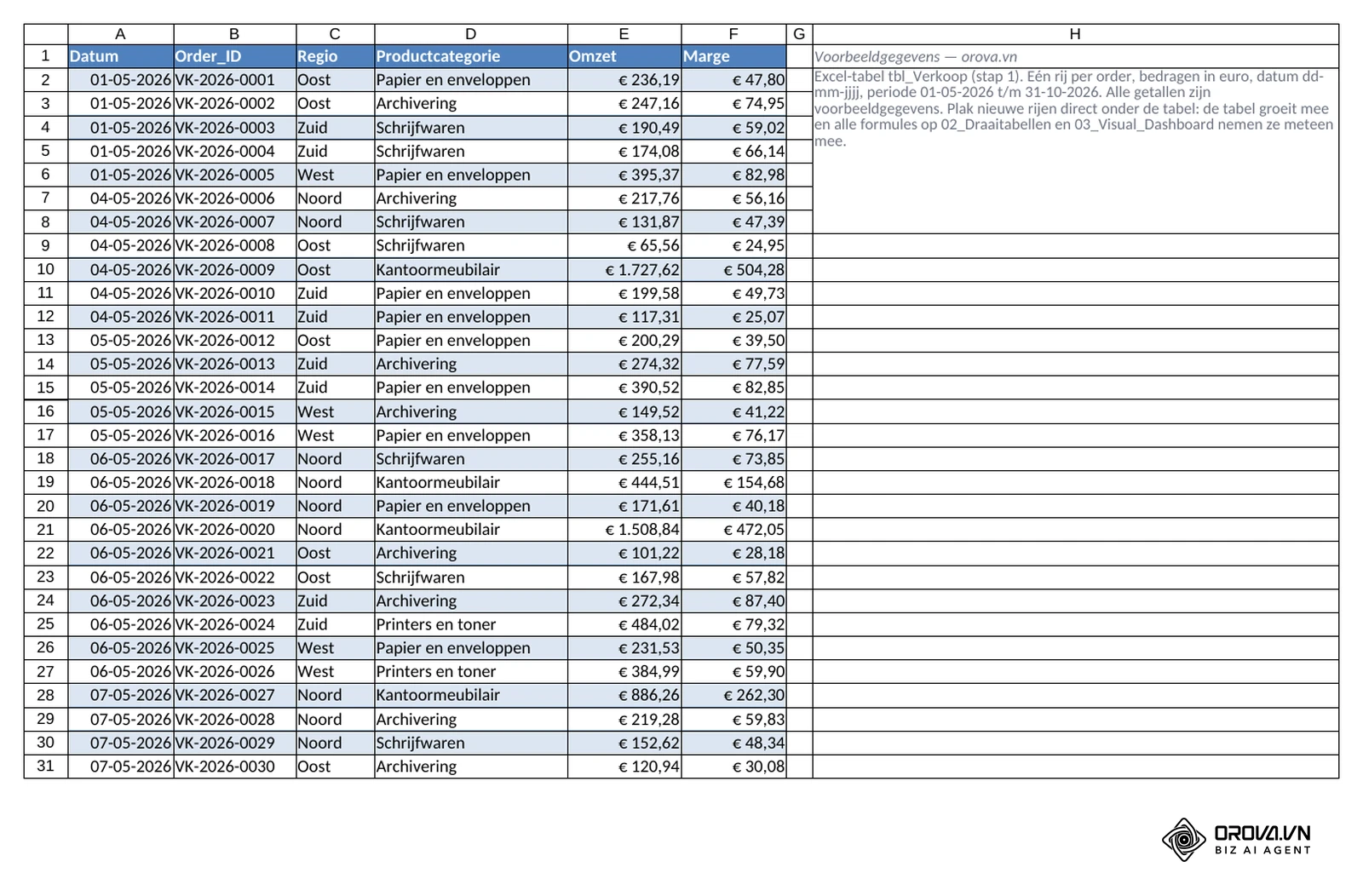Select column header A
The image size is (1363, 896).
(x=120, y=34)
